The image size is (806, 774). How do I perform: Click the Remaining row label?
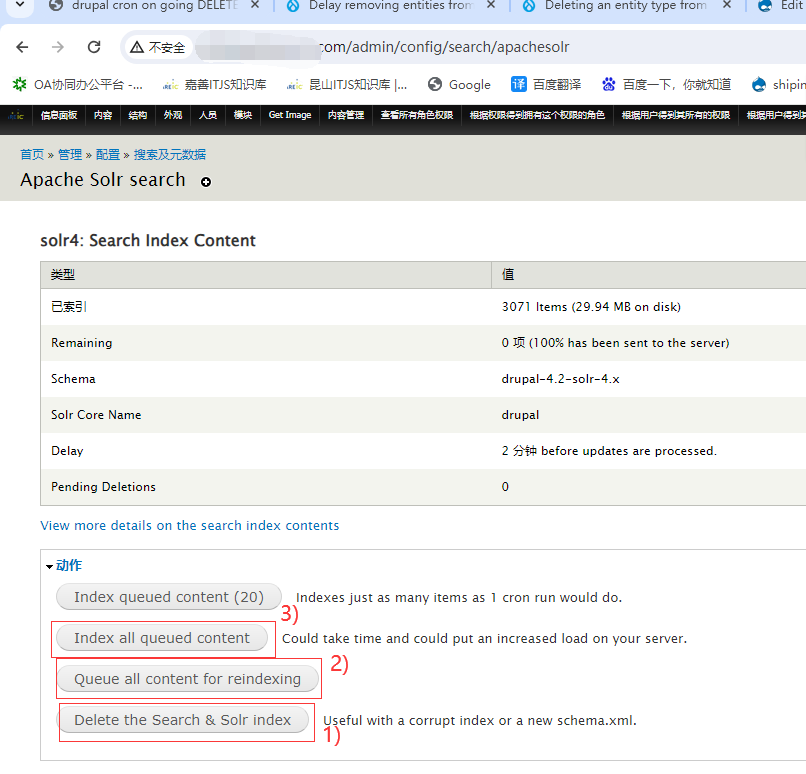pyautogui.click(x=82, y=343)
